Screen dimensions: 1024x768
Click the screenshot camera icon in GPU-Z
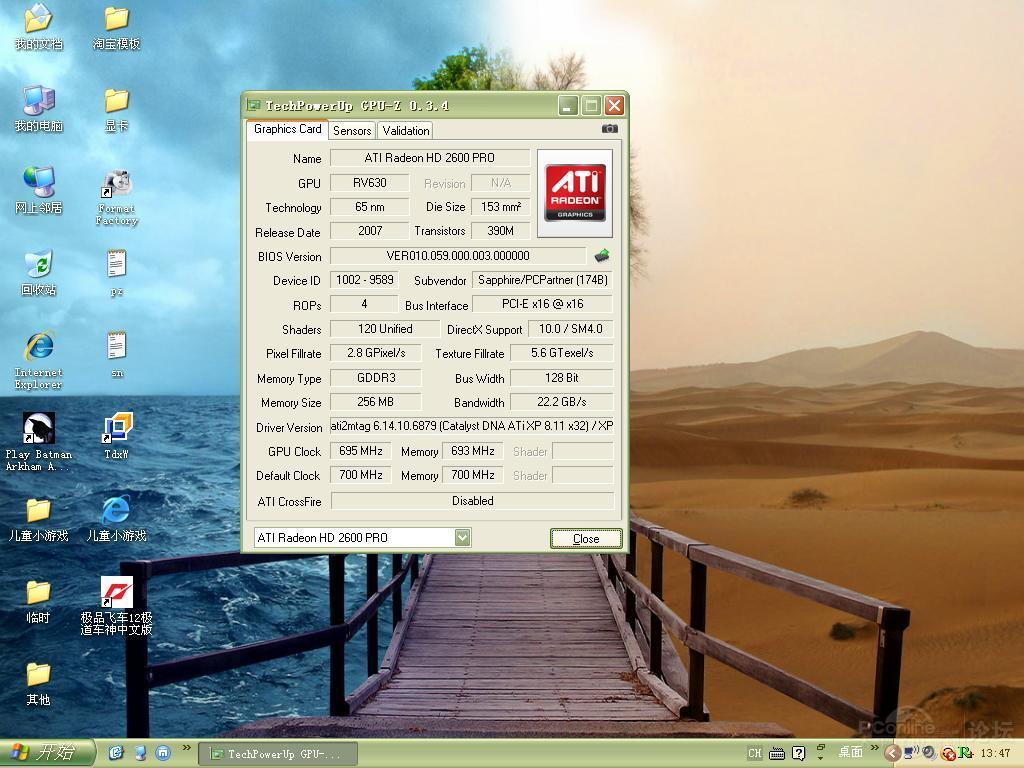pos(609,129)
